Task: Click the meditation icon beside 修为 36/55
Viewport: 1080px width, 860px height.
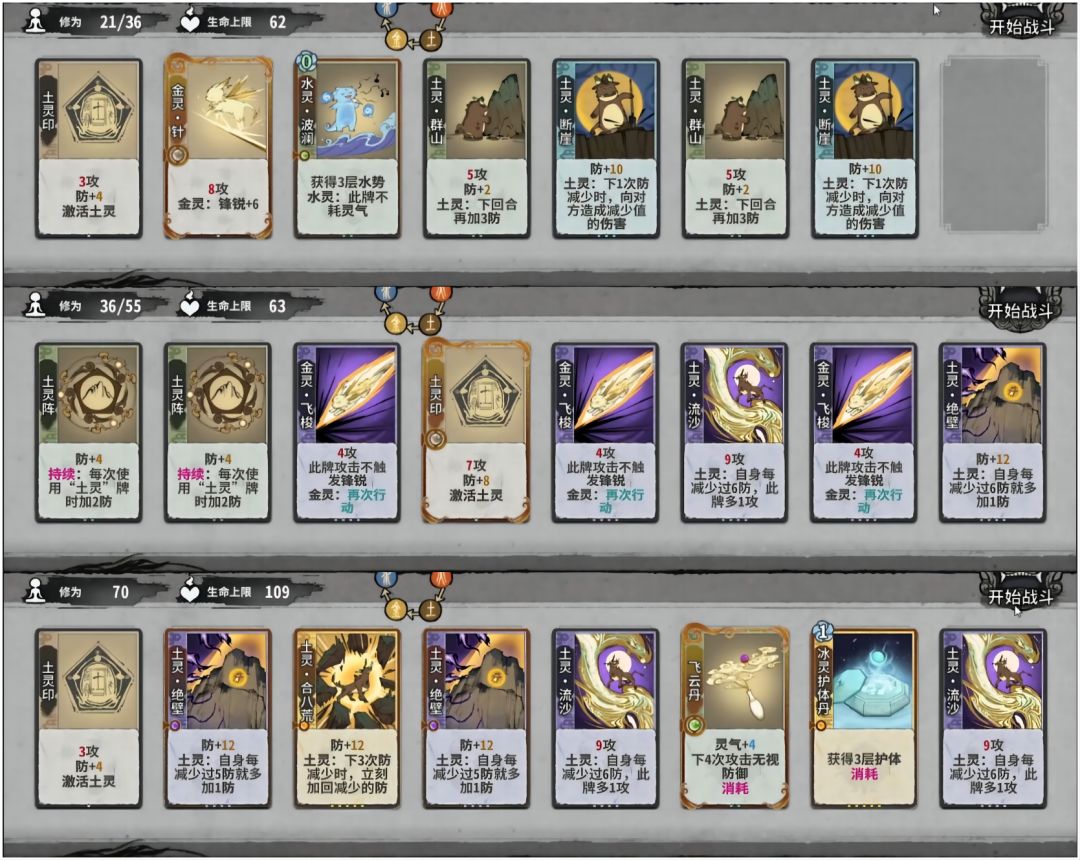Action: (34, 306)
